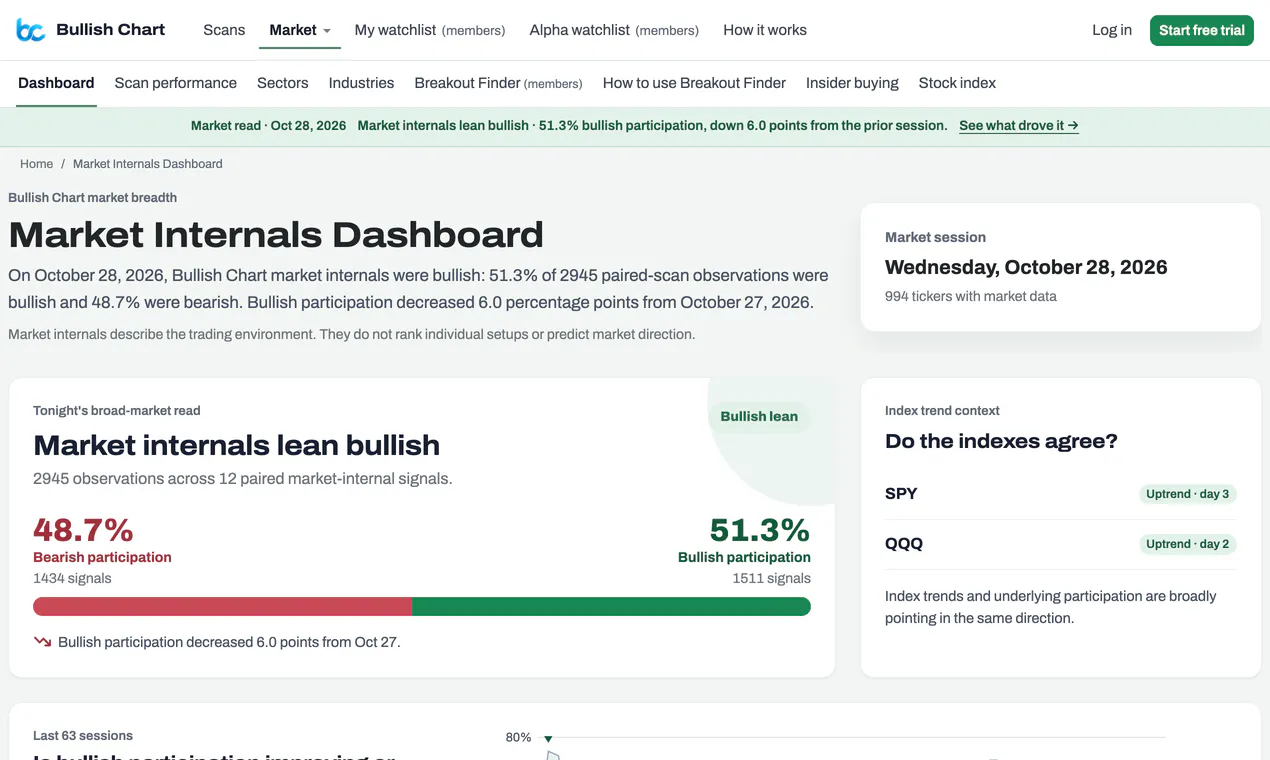Click the Market session label
The width and height of the screenshot is (1270, 760).
(935, 237)
